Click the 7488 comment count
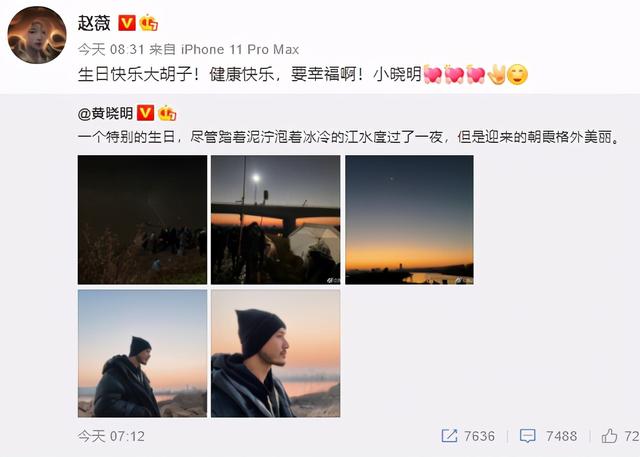 [562, 436]
